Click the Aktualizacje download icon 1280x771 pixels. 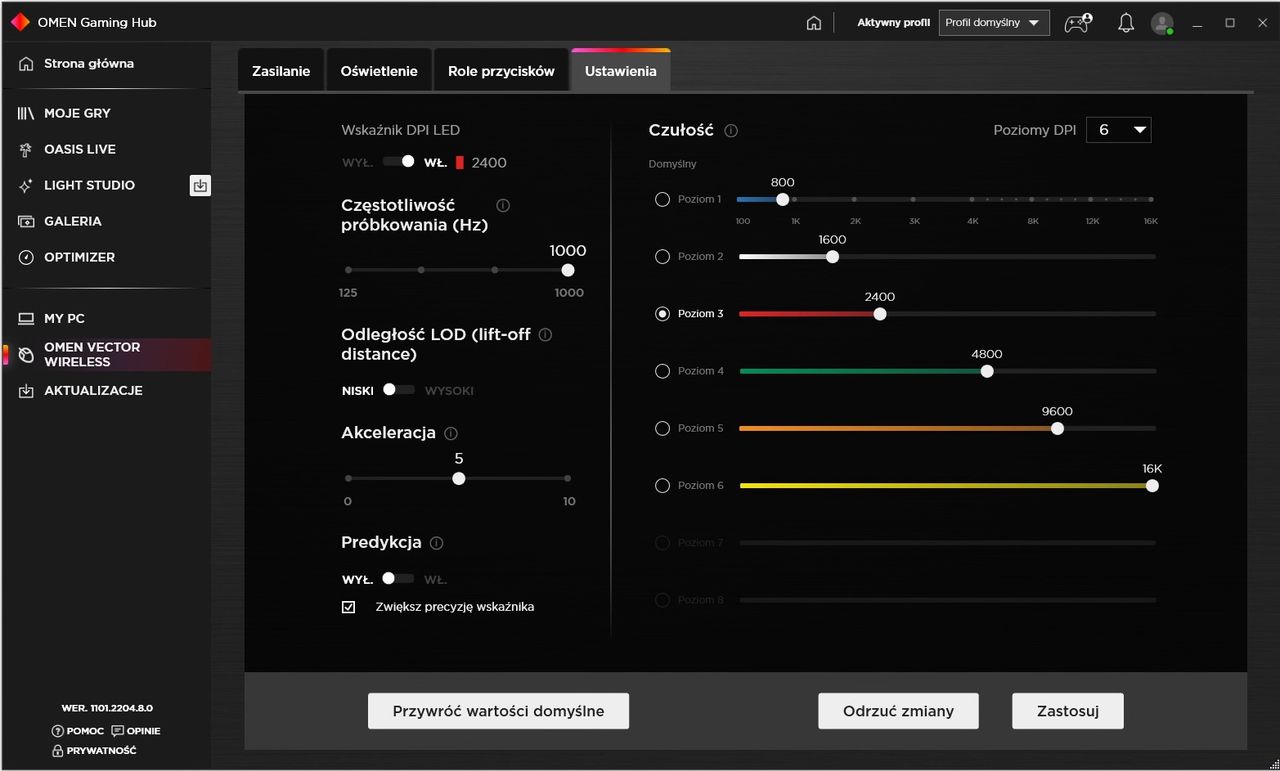coord(26,391)
